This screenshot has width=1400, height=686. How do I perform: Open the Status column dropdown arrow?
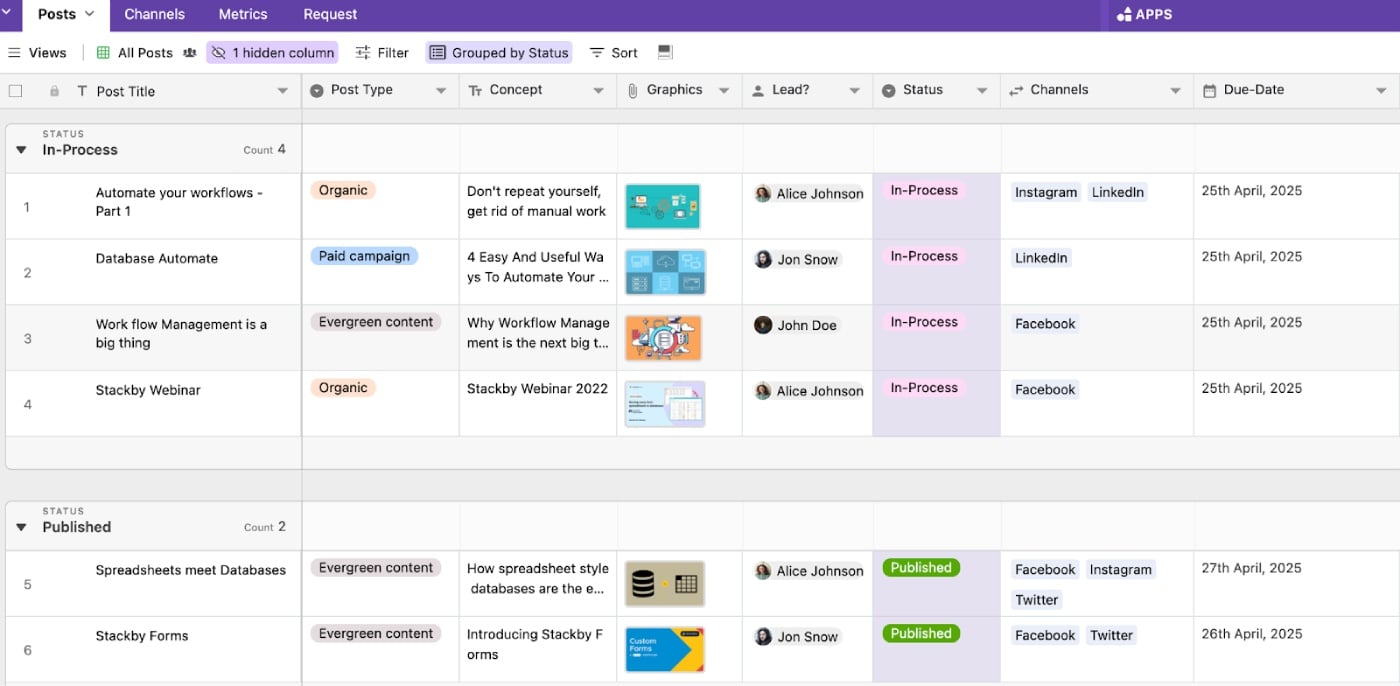point(982,91)
